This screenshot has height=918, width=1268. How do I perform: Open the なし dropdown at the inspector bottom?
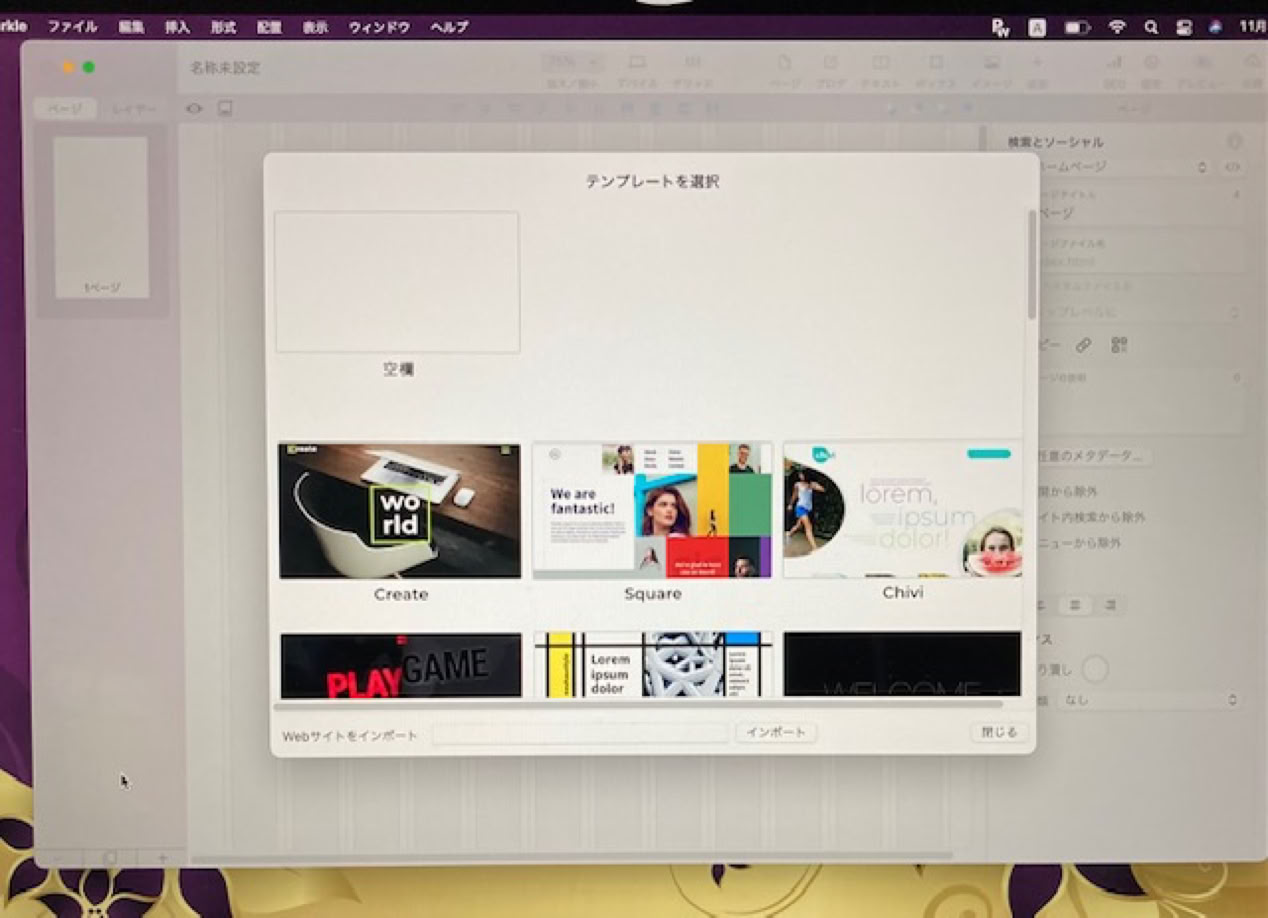pyautogui.click(x=1150, y=700)
